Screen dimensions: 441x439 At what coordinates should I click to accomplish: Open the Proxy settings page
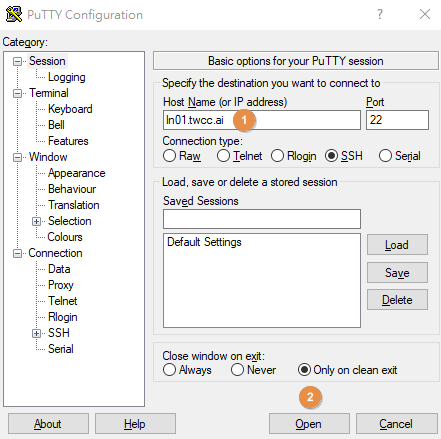(x=61, y=285)
